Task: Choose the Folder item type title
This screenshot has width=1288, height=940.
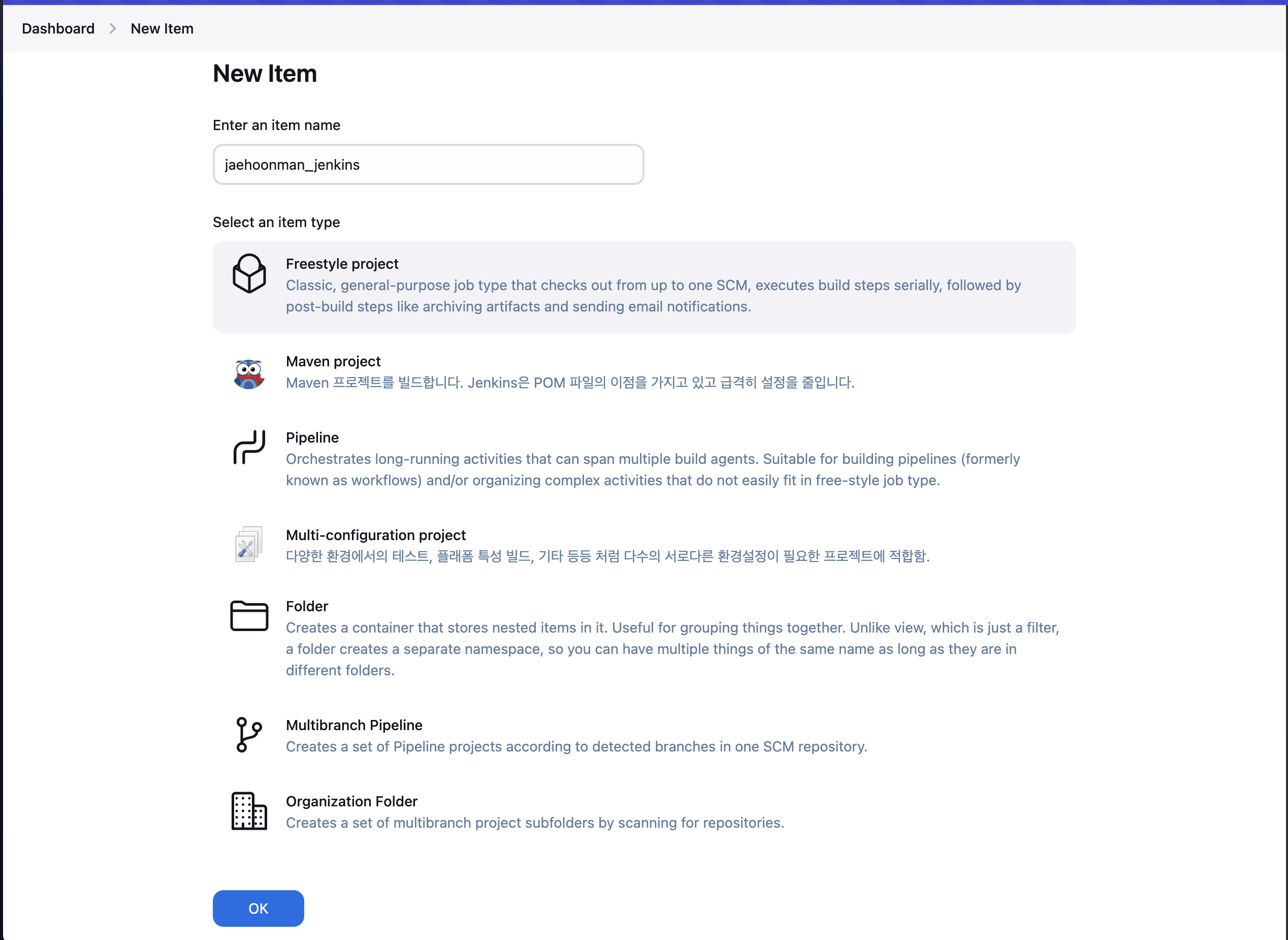Action: pos(307,606)
